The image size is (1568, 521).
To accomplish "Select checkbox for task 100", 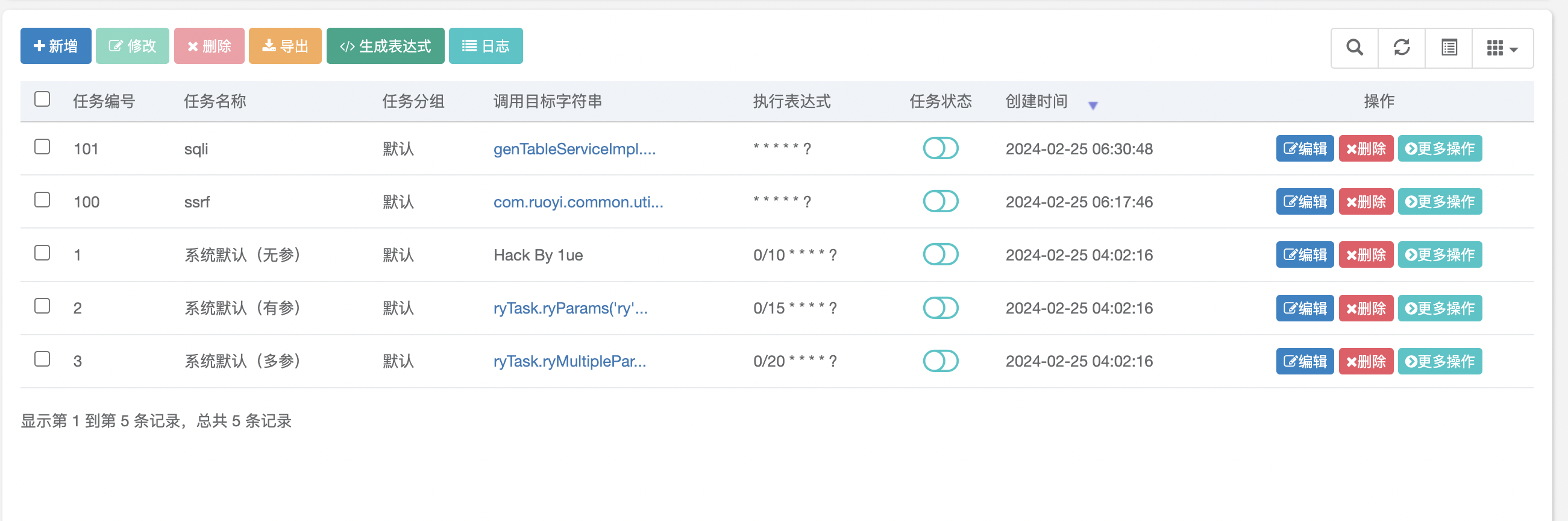I will tap(42, 200).
